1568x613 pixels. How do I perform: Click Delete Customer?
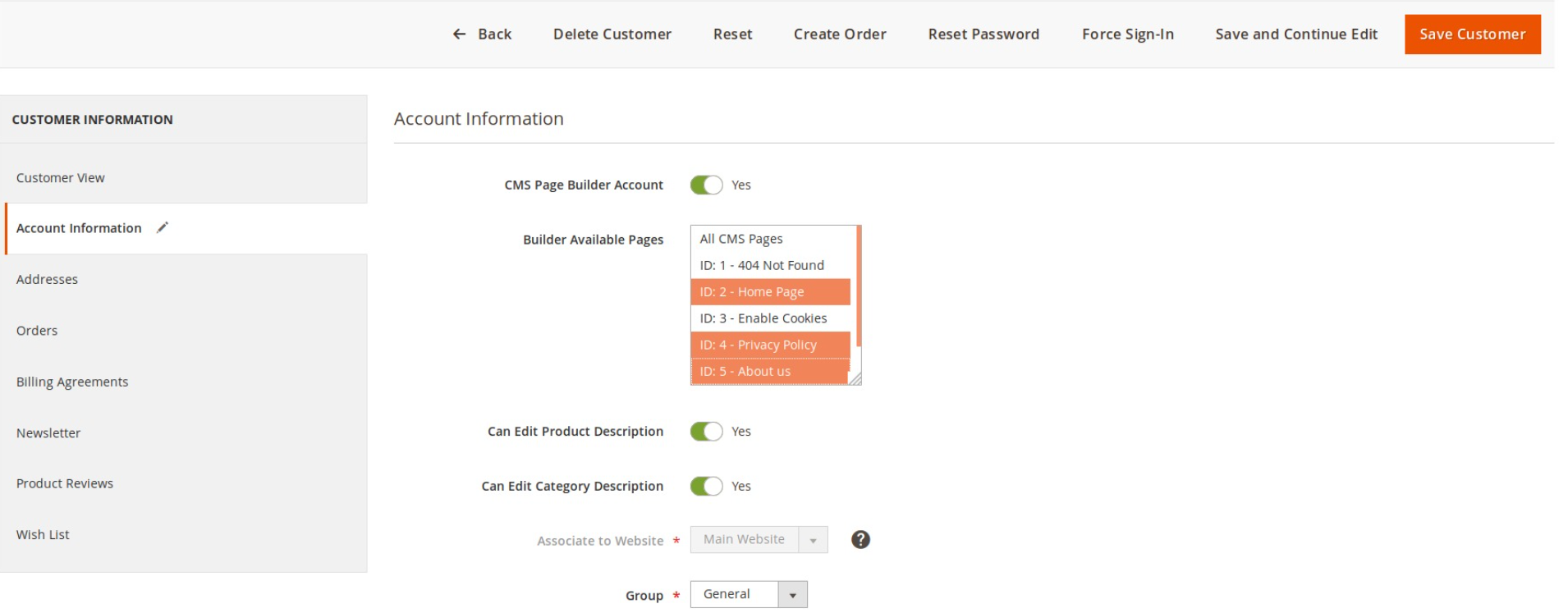point(612,34)
